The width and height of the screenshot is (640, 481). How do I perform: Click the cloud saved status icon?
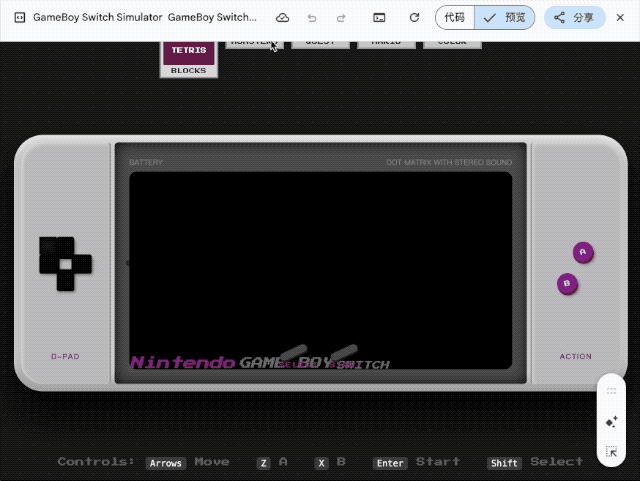(x=282, y=18)
